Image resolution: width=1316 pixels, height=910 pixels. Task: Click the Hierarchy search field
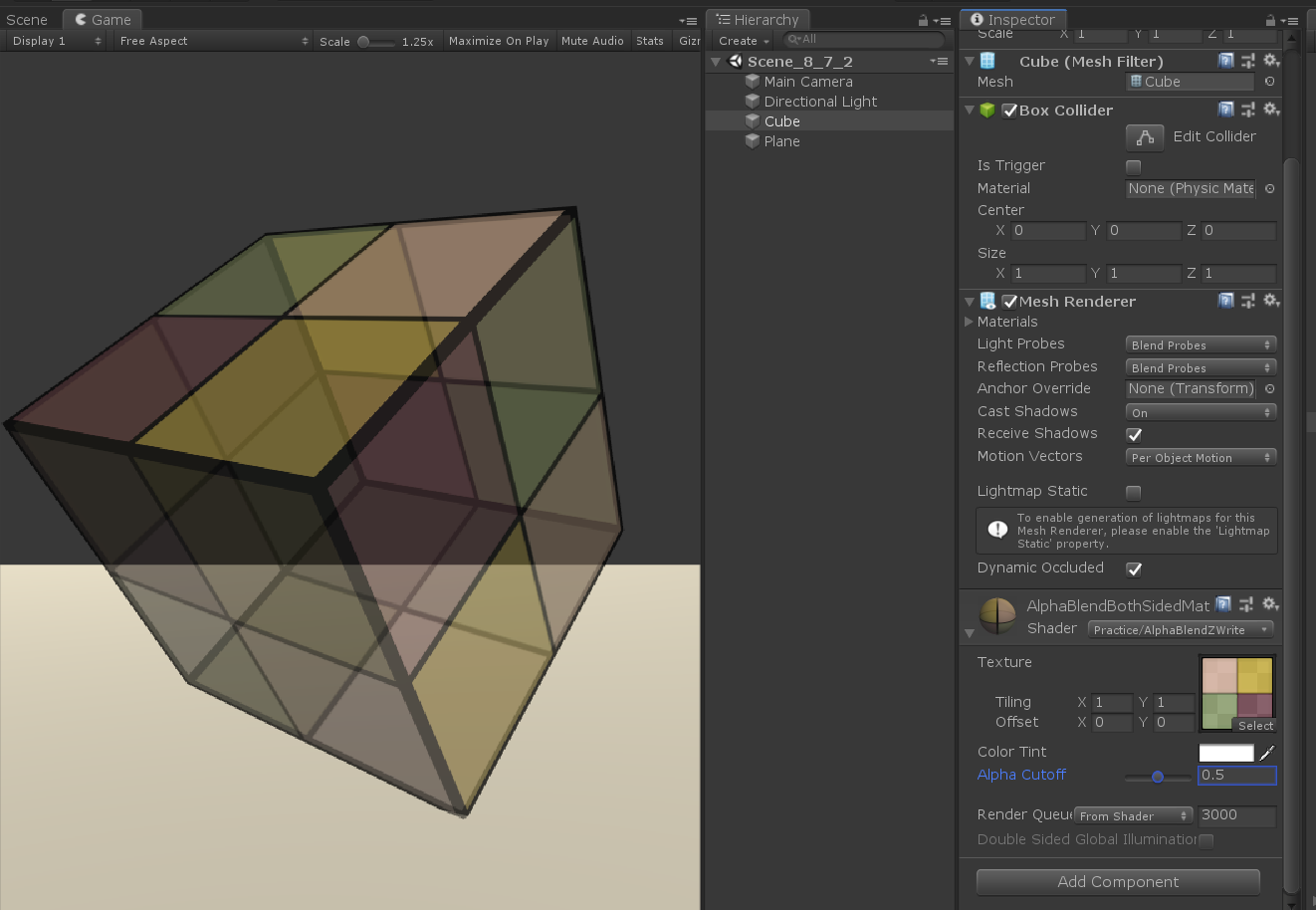click(x=862, y=40)
